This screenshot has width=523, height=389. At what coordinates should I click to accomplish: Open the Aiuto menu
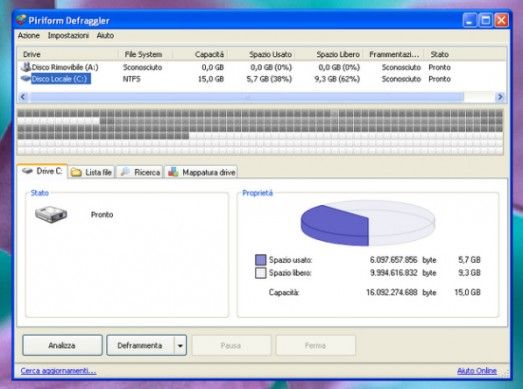point(105,35)
